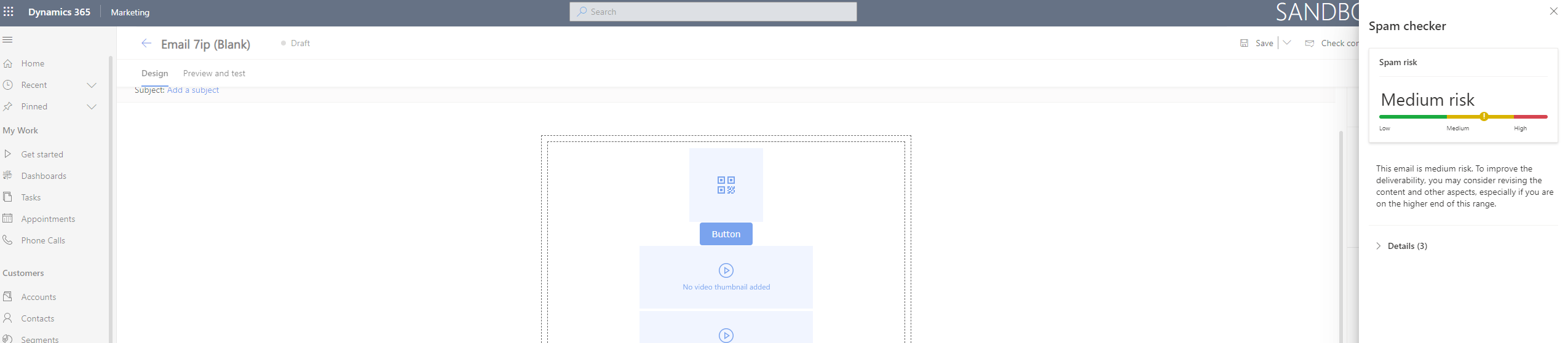Open Home in the sidebar
The image size is (1568, 343).
click(x=33, y=63)
